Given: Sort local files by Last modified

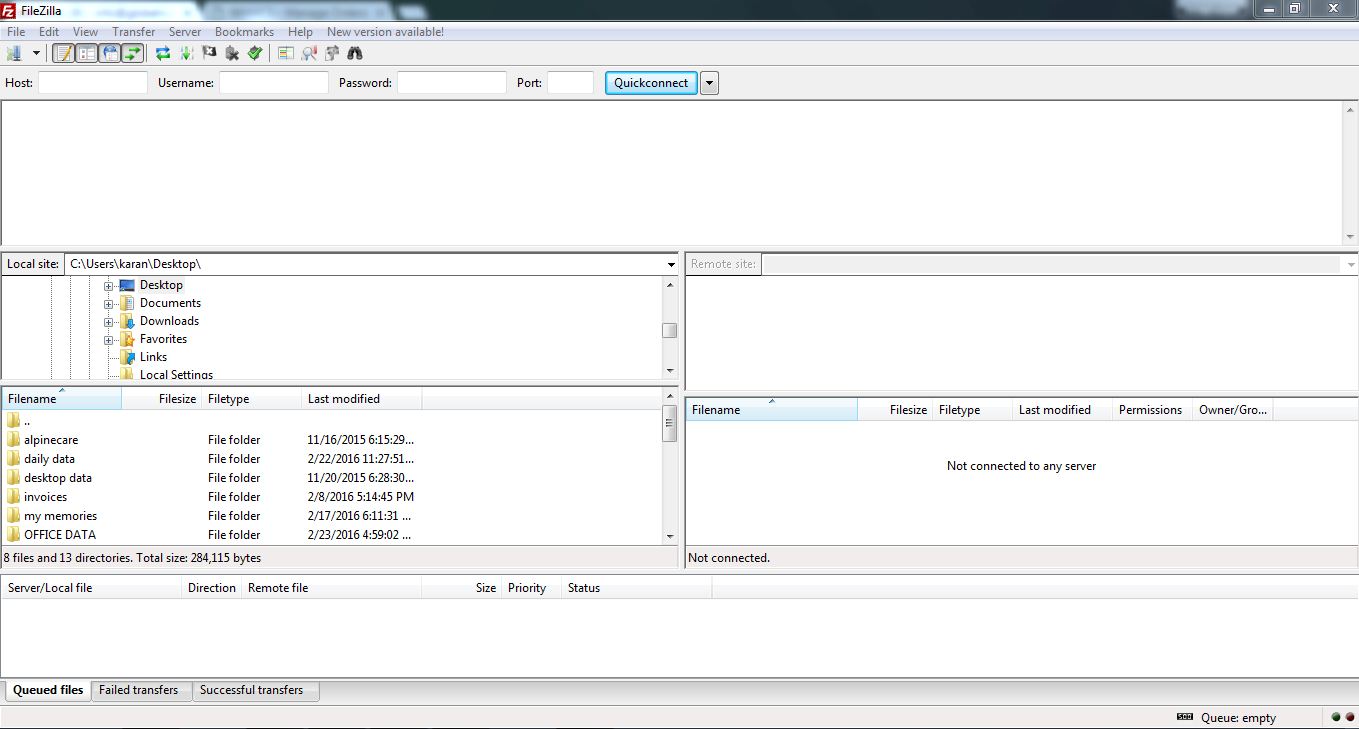Looking at the screenshot, I should pos(362,399).
